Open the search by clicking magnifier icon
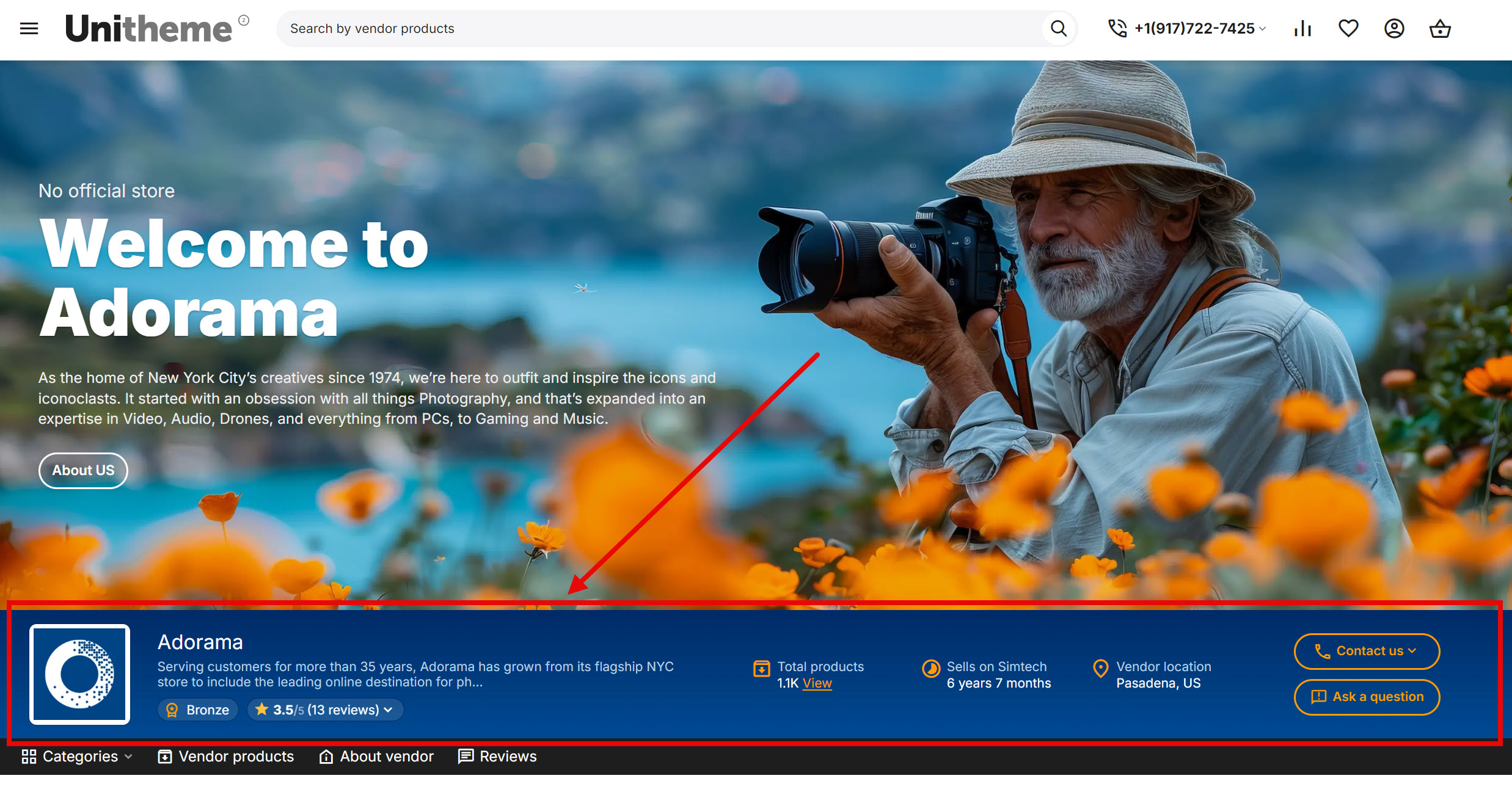 click(x=1059, y=28)
